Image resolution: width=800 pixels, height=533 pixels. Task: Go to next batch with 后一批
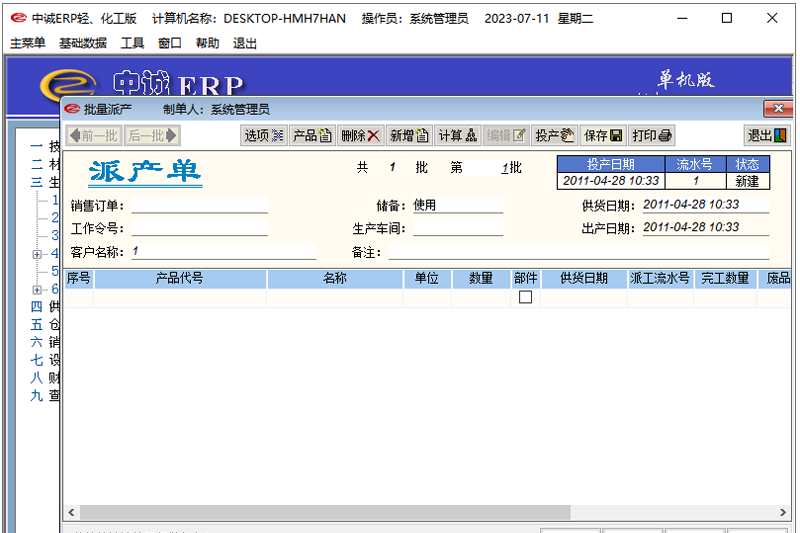tap(152, 136)
